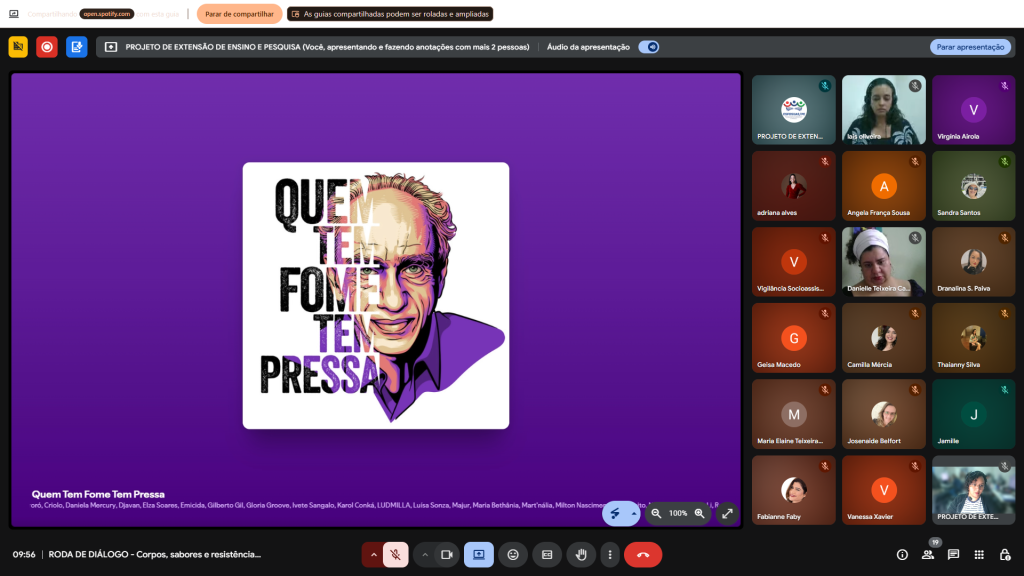Click the Parar apresentação button
The image size is (1024, 576).
970,47
